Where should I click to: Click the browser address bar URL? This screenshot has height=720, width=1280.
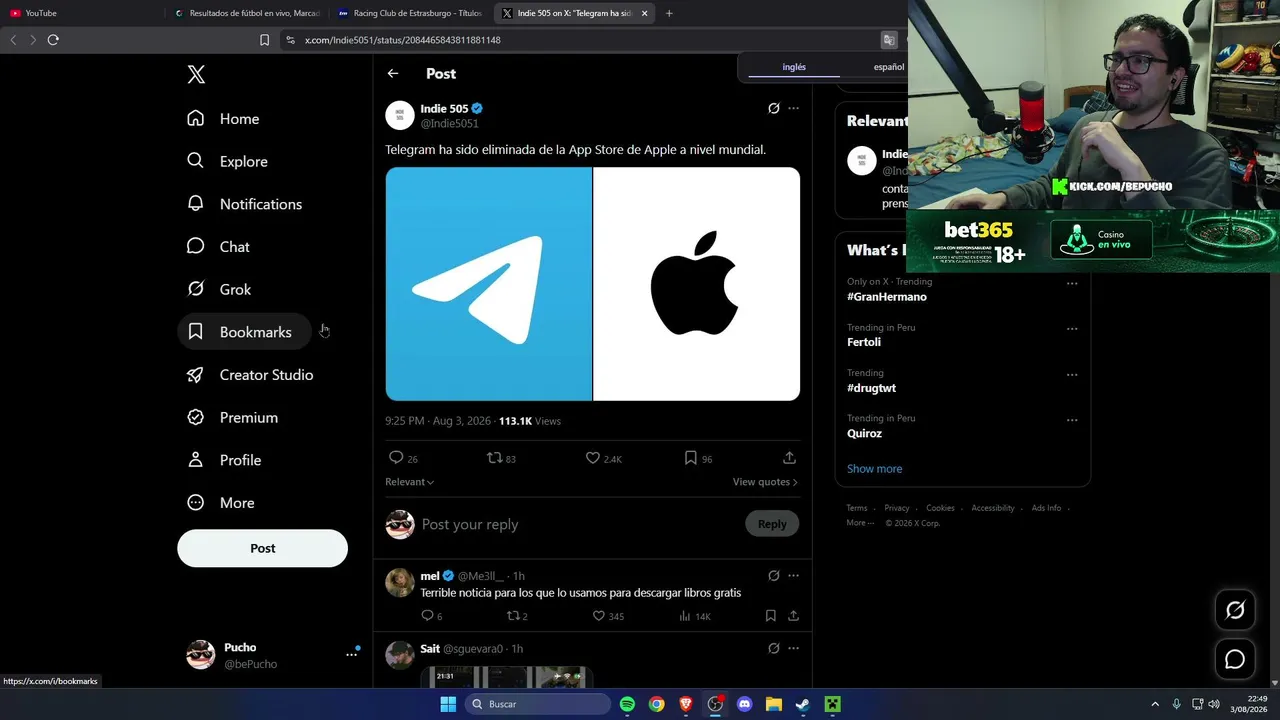click(x=402, y=40)
